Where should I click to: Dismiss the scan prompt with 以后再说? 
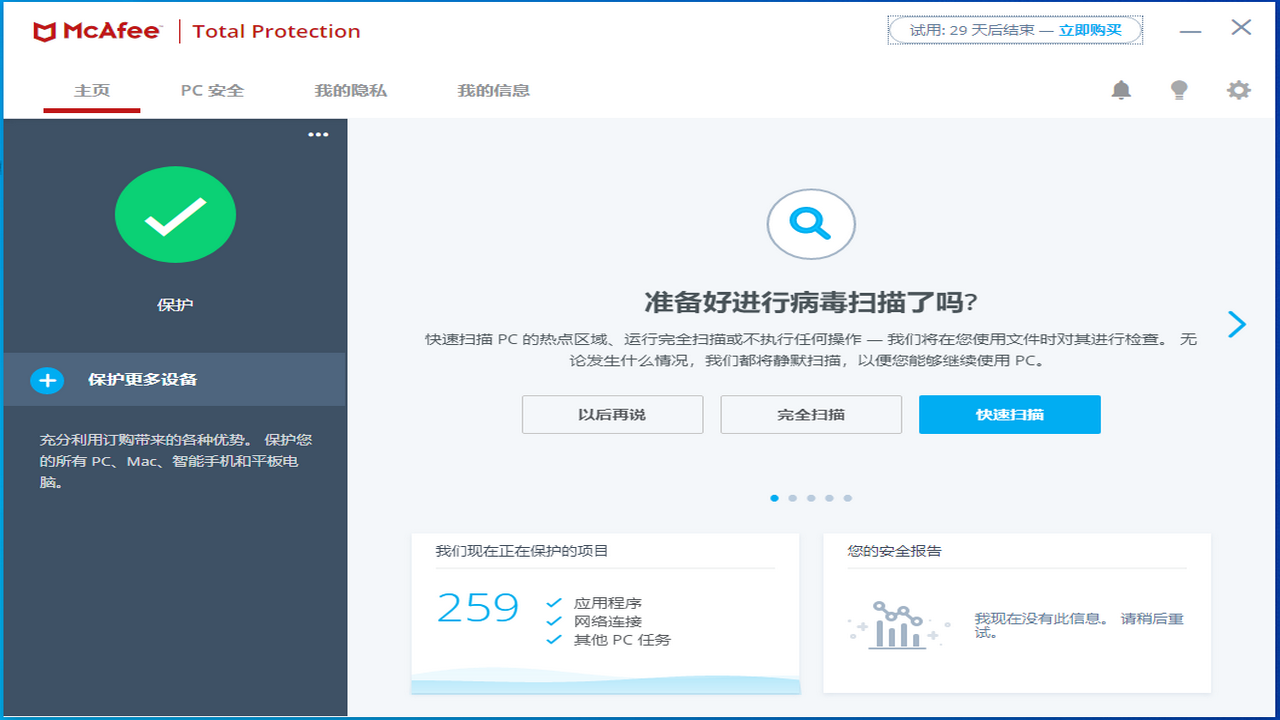(x=612, y=414)
